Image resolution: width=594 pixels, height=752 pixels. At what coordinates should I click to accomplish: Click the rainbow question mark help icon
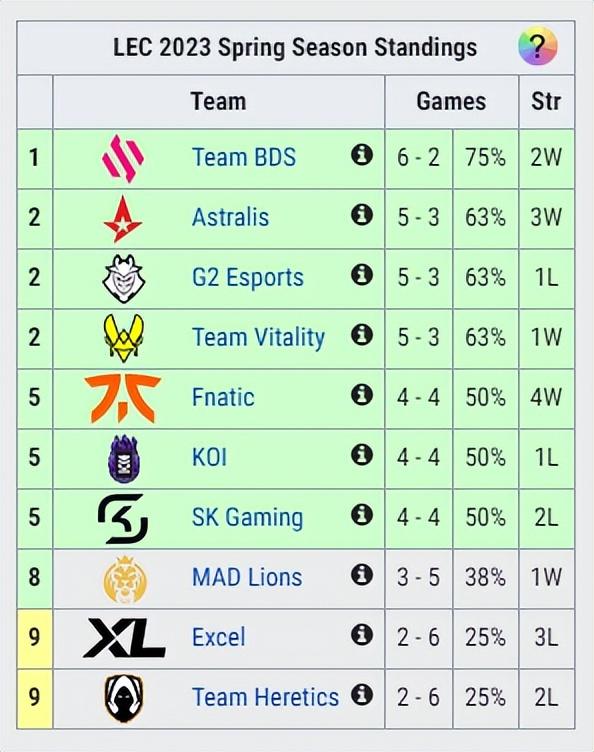pos(537,46)
